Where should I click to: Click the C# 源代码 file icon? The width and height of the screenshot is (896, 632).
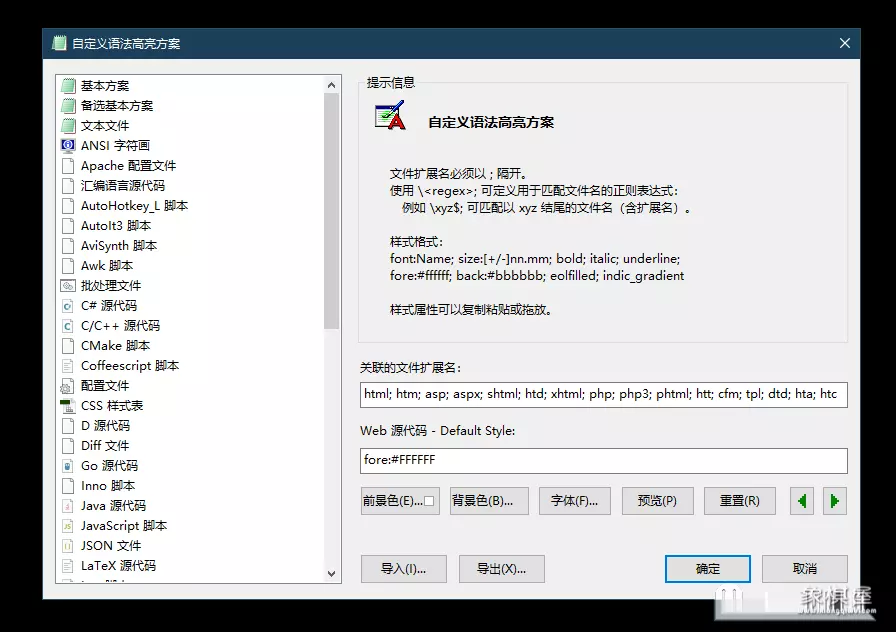pyautogui.click(x=68, y=306)
